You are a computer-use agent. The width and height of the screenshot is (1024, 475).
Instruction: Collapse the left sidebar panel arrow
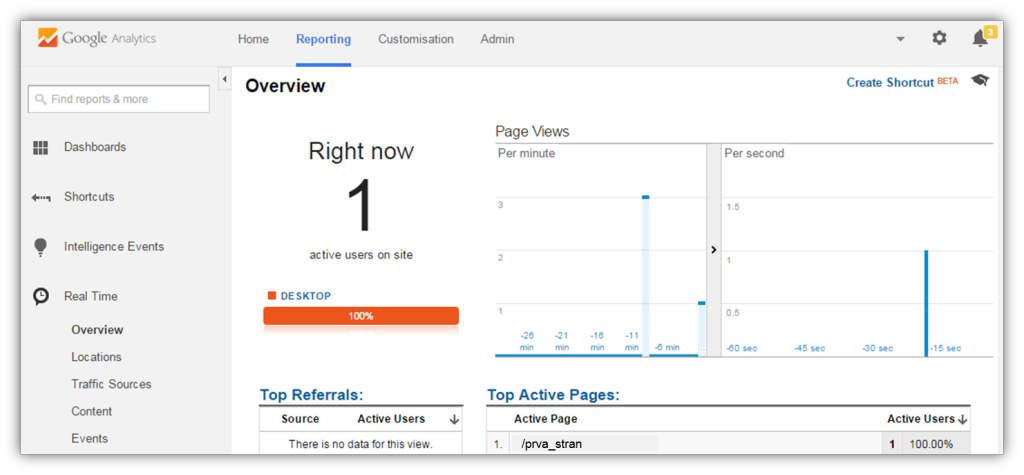(x=224, y=79)
